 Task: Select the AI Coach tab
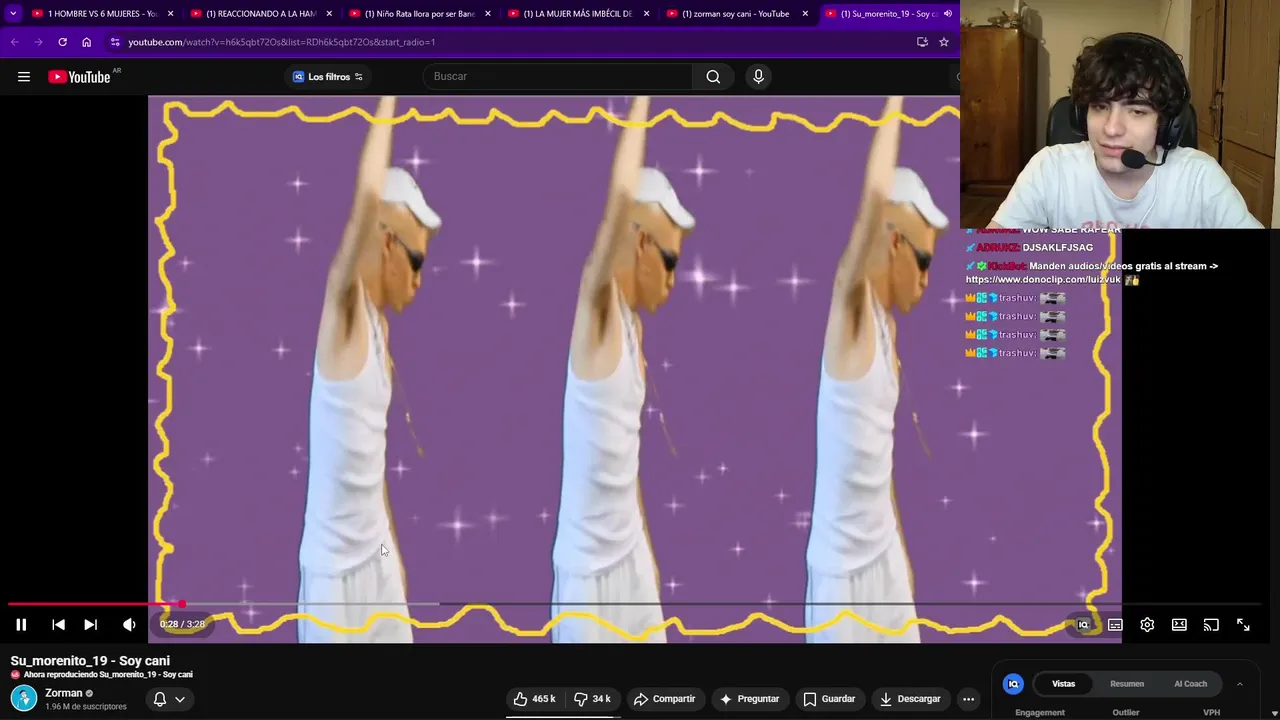pos(1190,684)
